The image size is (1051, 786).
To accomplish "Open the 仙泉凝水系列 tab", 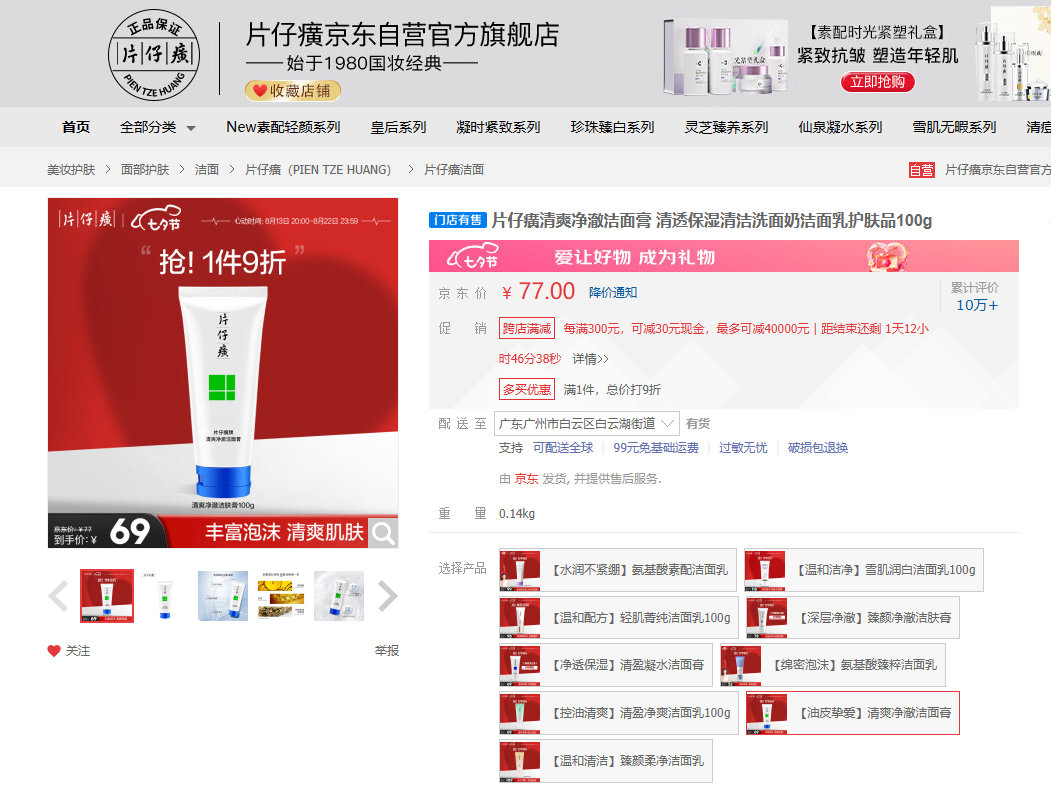I will [x=840, y=127].
